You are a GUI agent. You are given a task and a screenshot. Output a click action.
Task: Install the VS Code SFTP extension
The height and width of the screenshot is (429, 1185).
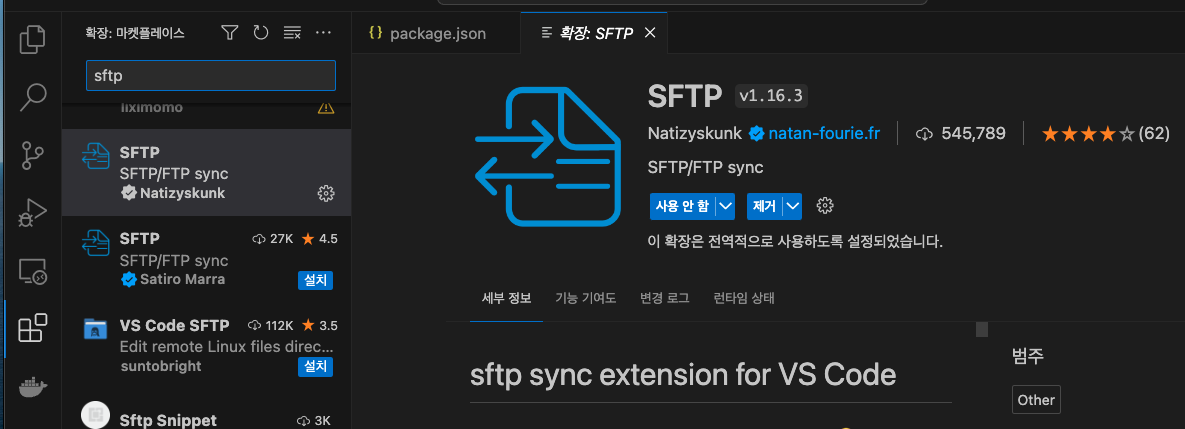315,366
